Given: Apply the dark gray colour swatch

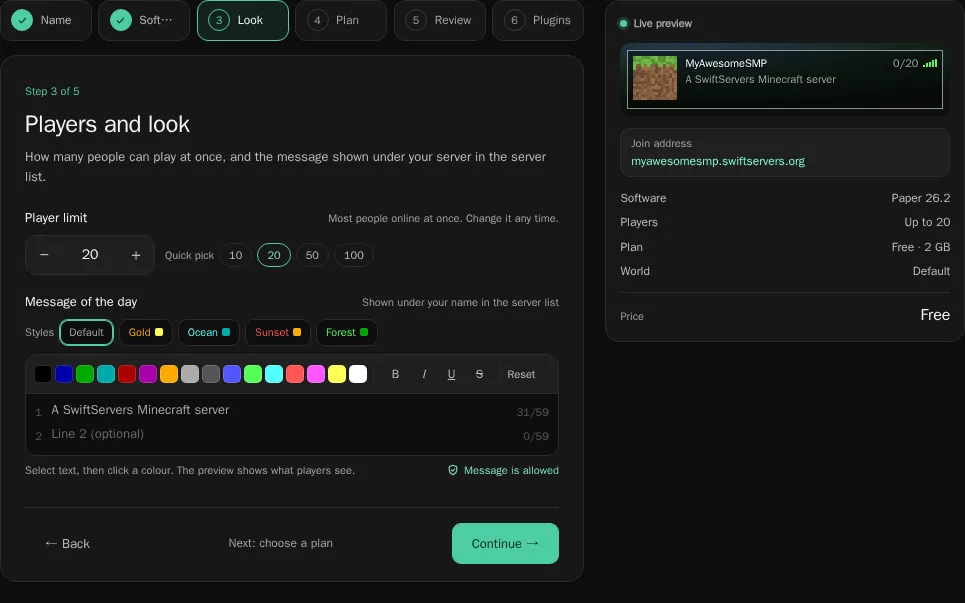Looking at the screenshot, I should pos(211,374).
